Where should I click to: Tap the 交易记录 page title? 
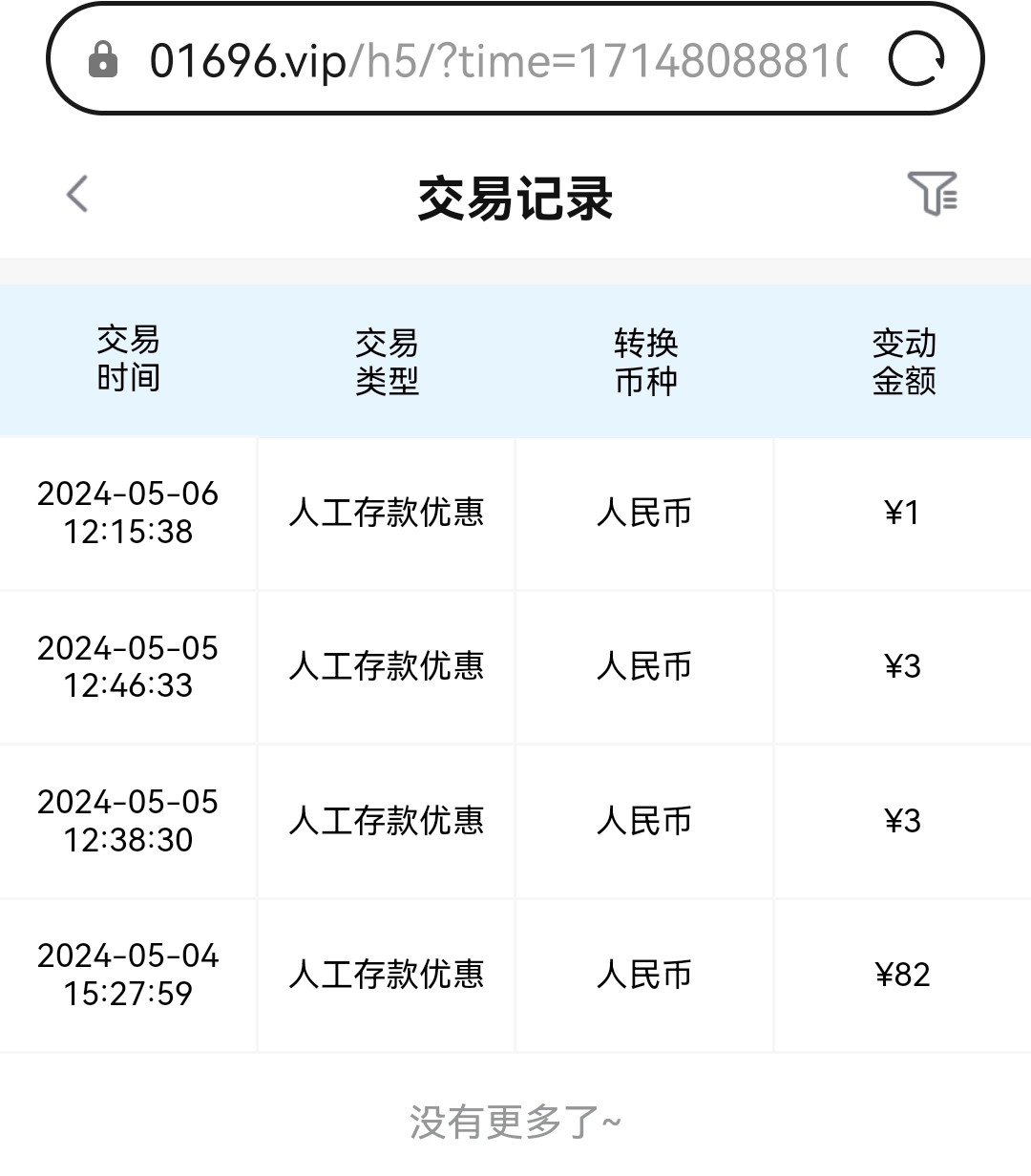coord(515,199)
